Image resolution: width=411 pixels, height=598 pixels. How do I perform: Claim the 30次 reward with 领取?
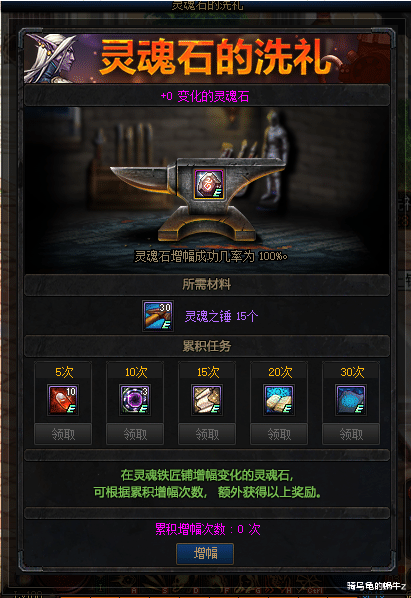click(351, 434)
